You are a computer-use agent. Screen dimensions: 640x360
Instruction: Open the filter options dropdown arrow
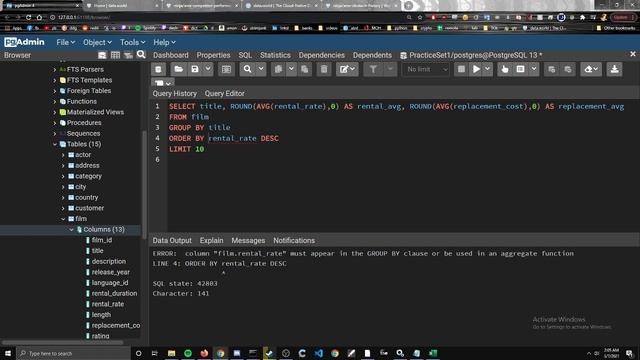[x=390, y=69]
